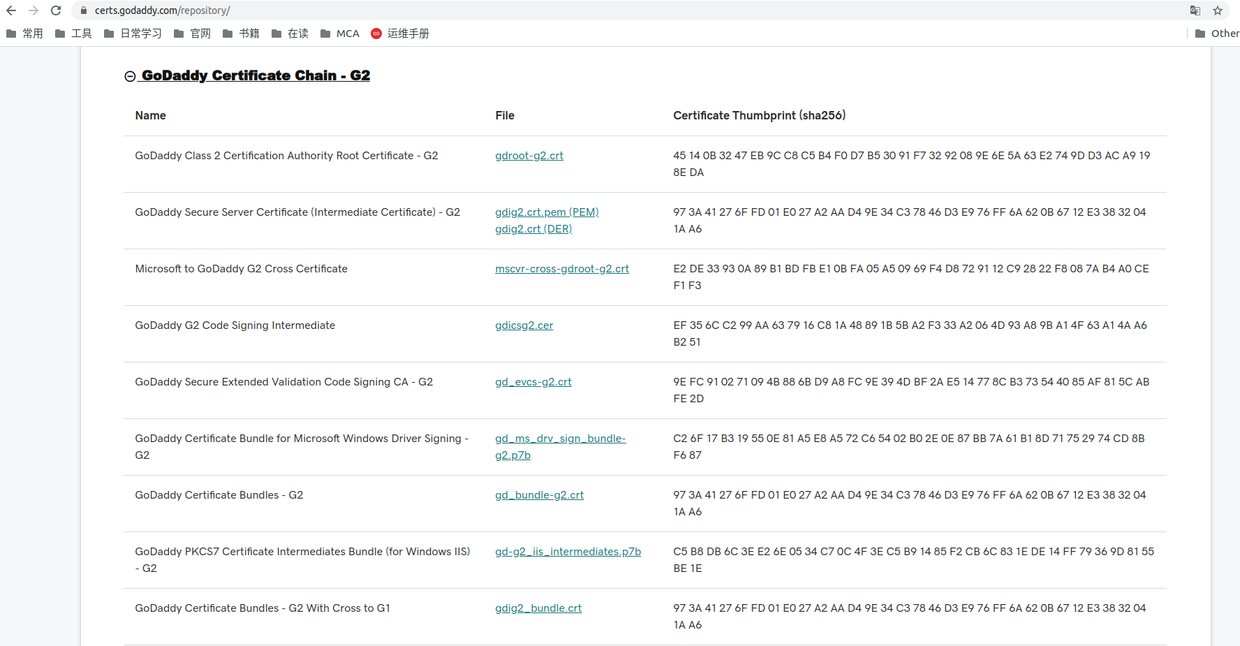Download the gdroot-g2.crt file
This screenshot has height=646, width=1240.
(x=529, y=156)
